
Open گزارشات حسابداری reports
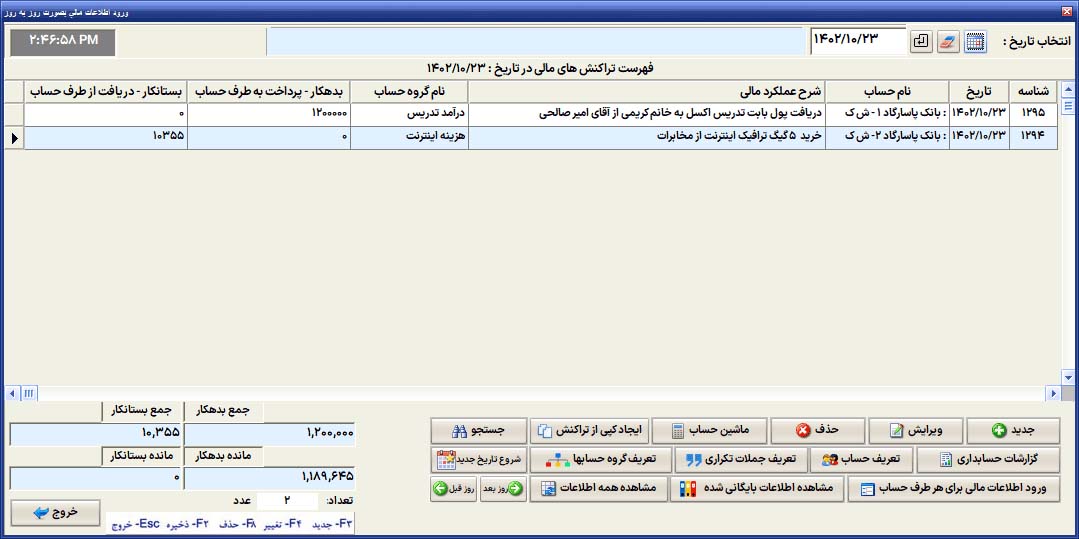tap(988, 460)
